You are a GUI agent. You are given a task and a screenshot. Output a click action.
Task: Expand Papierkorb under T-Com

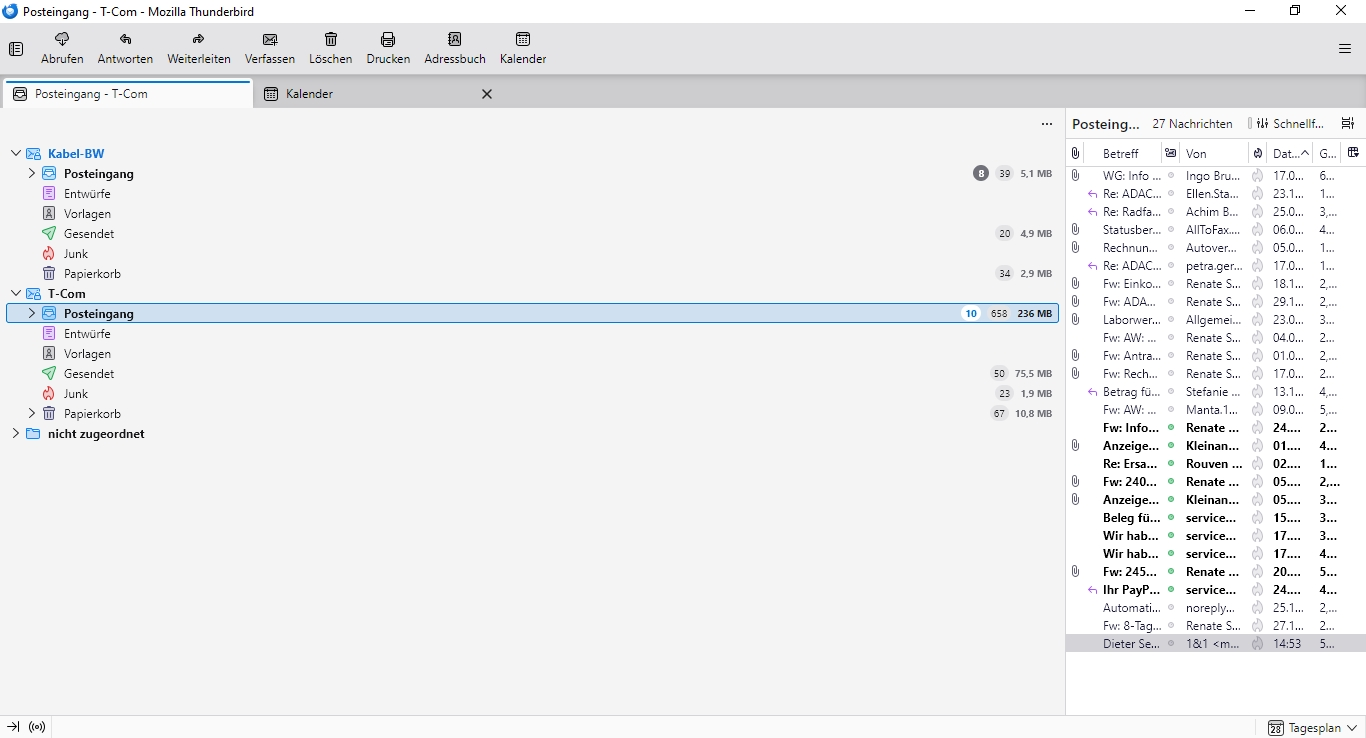tap(31, 414)
